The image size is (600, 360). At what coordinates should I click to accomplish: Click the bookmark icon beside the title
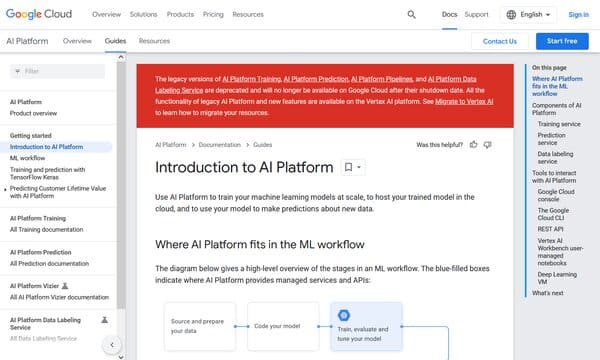pos(348,167)
